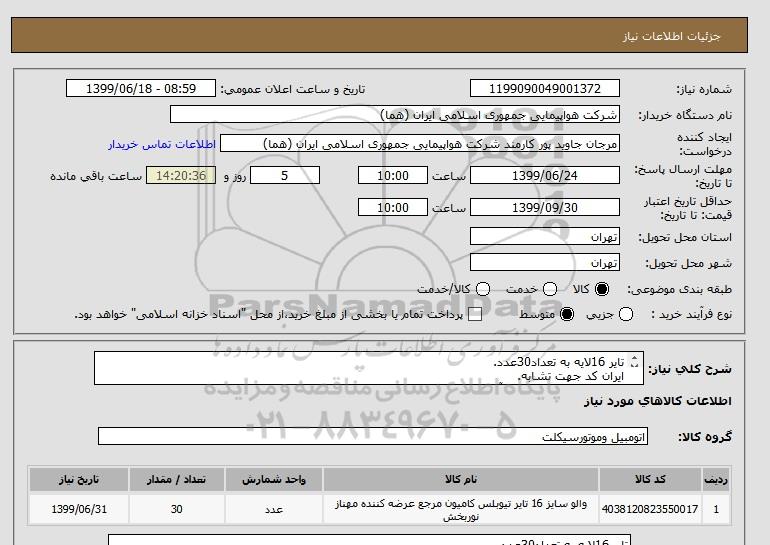Click the جزئیات اطلاعات نیاز page title

tap(671, 36)
